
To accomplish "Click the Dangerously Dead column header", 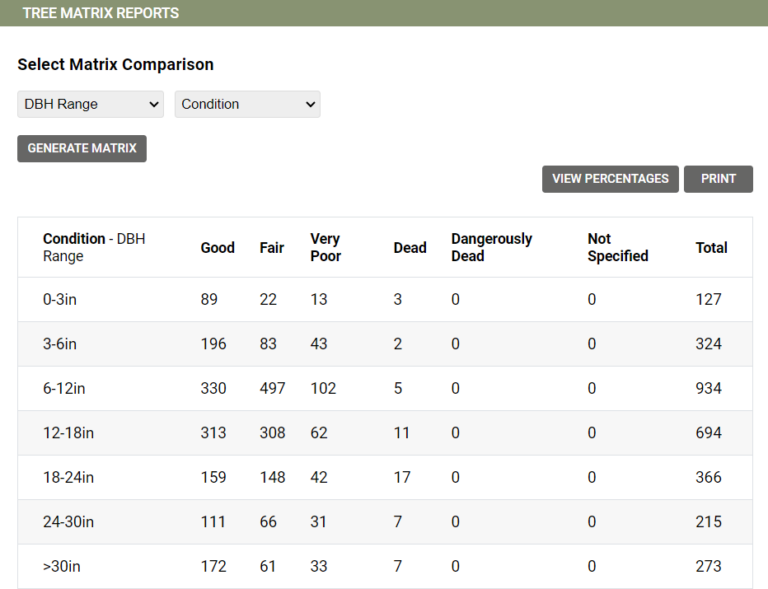I will coord(491,248).
